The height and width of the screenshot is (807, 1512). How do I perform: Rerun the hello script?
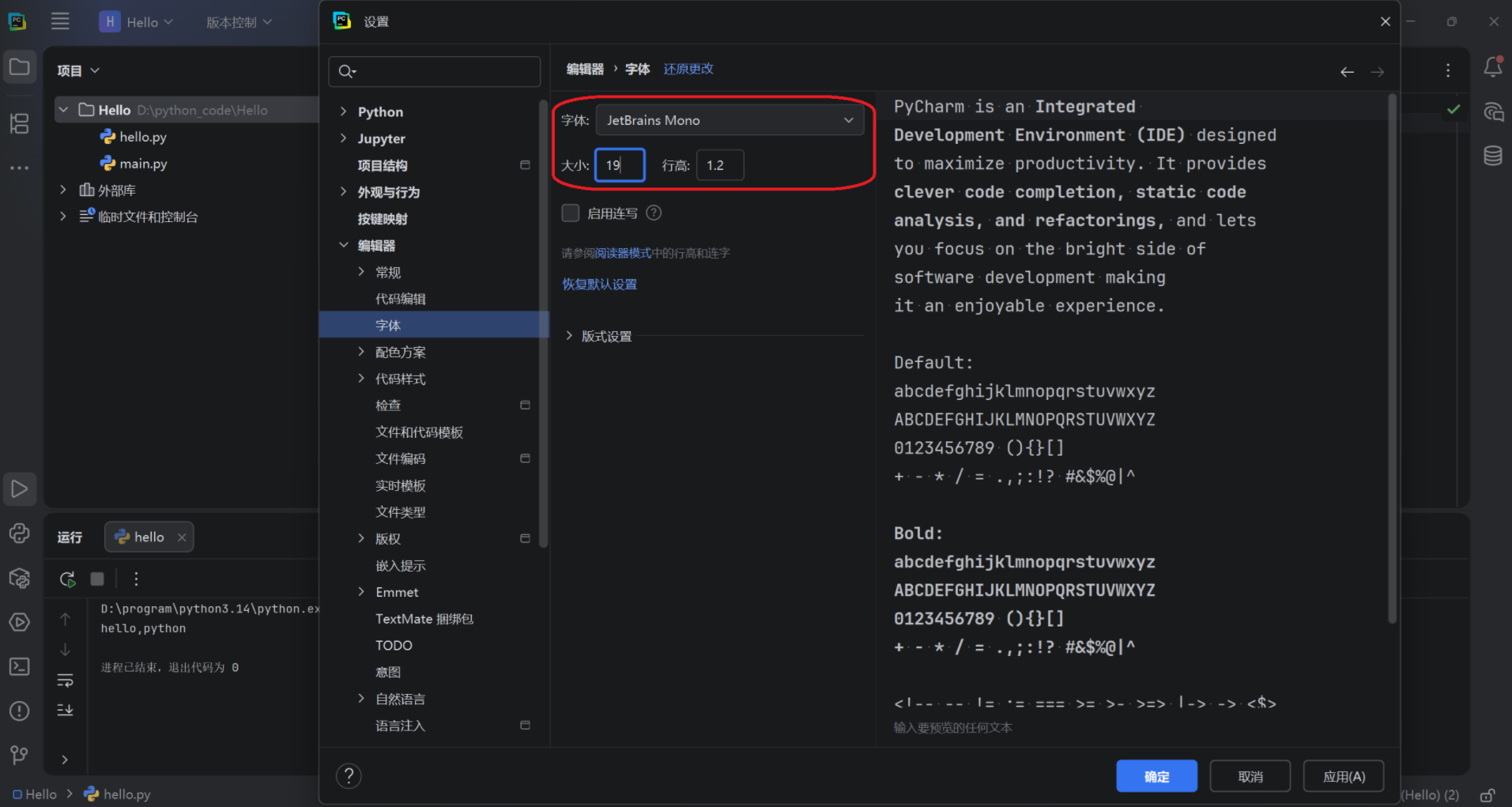point(68,579)
